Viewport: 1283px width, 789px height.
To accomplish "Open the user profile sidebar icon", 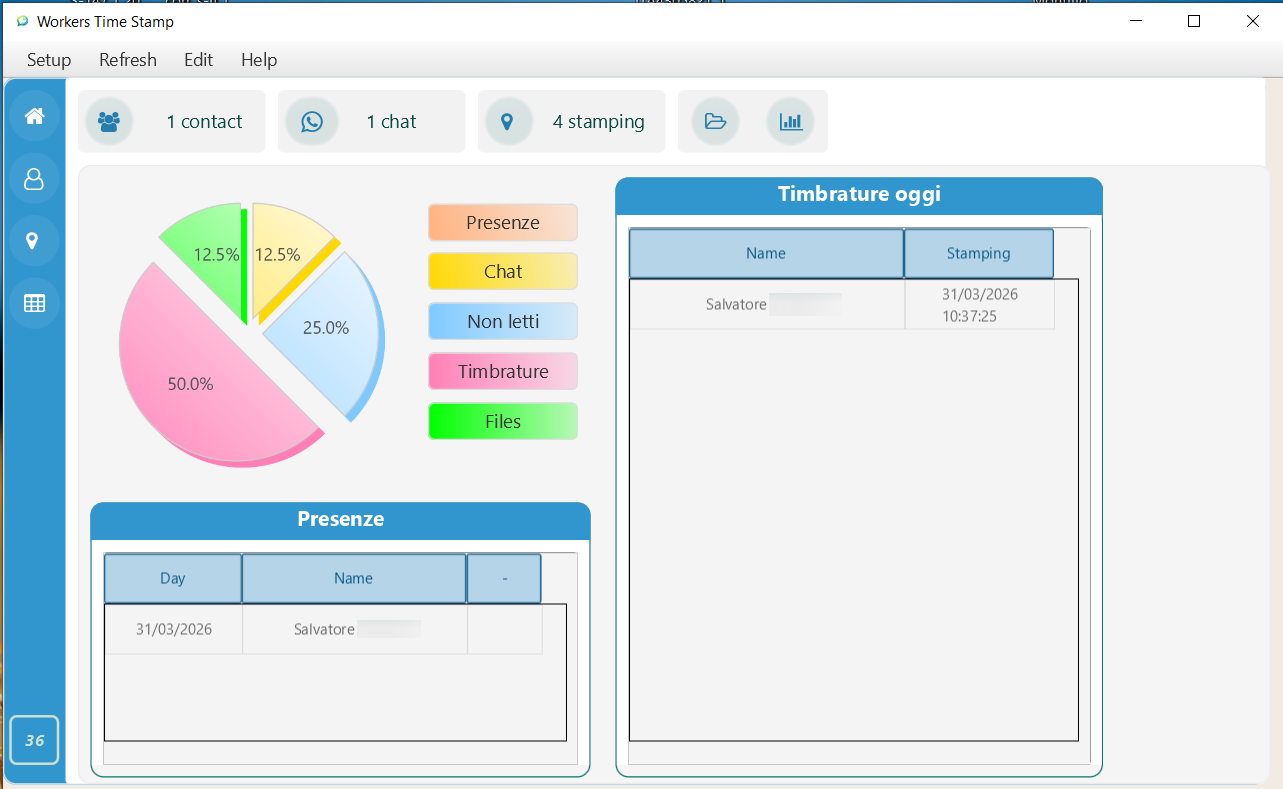I will pos(34,179).
